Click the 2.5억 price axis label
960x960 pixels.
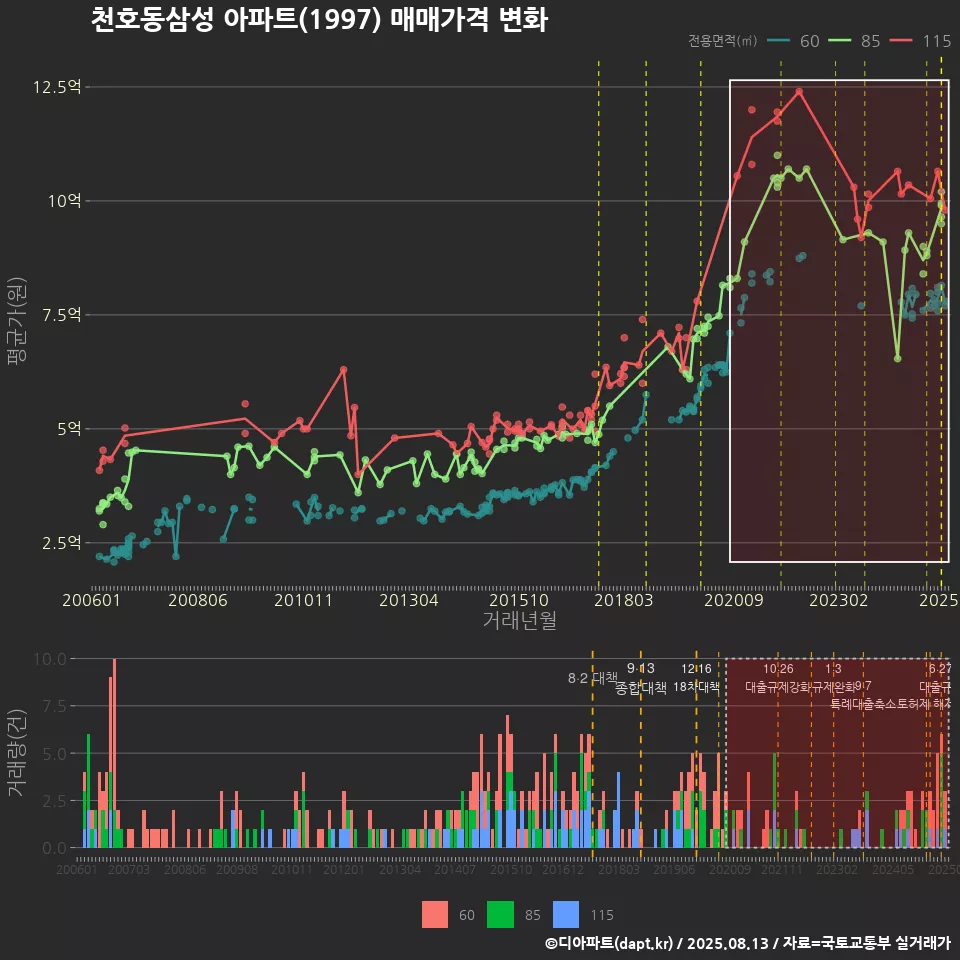(x=62, y=542)
